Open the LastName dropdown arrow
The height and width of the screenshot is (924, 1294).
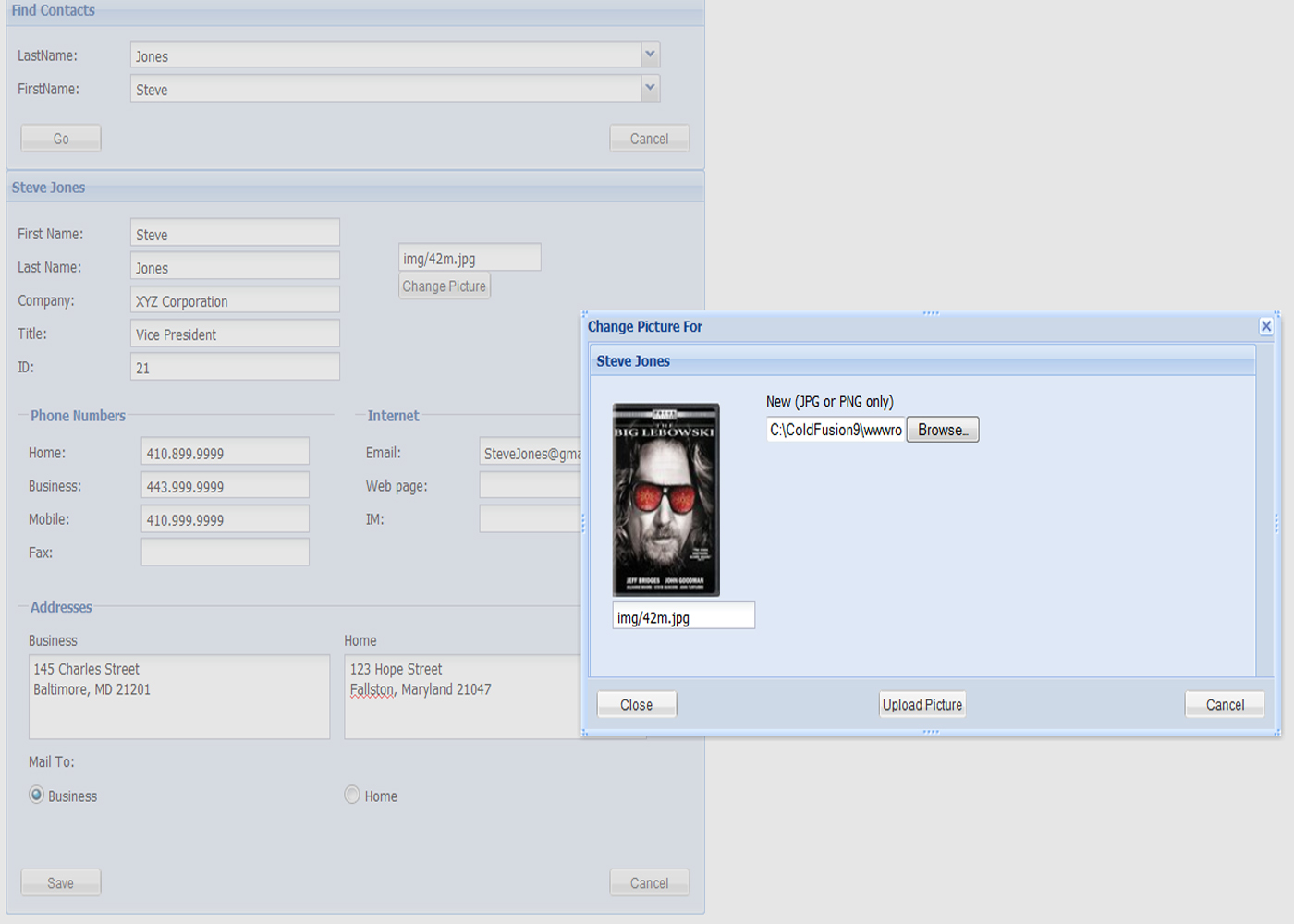650,55
